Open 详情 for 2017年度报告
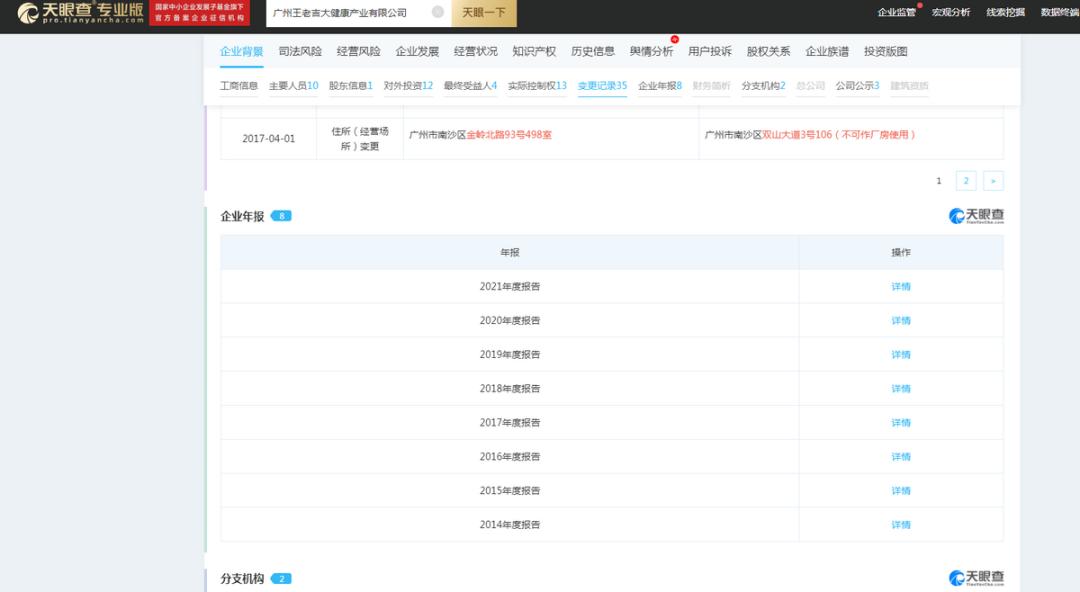This screenshot has width=1080, height=592. pyautogui.click(x=901, y=422)
